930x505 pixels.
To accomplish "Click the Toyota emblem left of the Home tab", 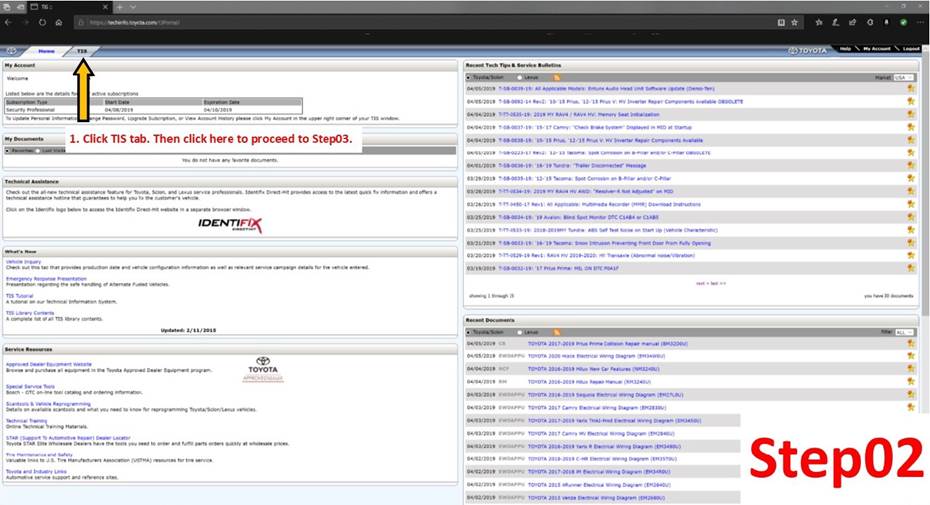I will (x=11, y=51).
